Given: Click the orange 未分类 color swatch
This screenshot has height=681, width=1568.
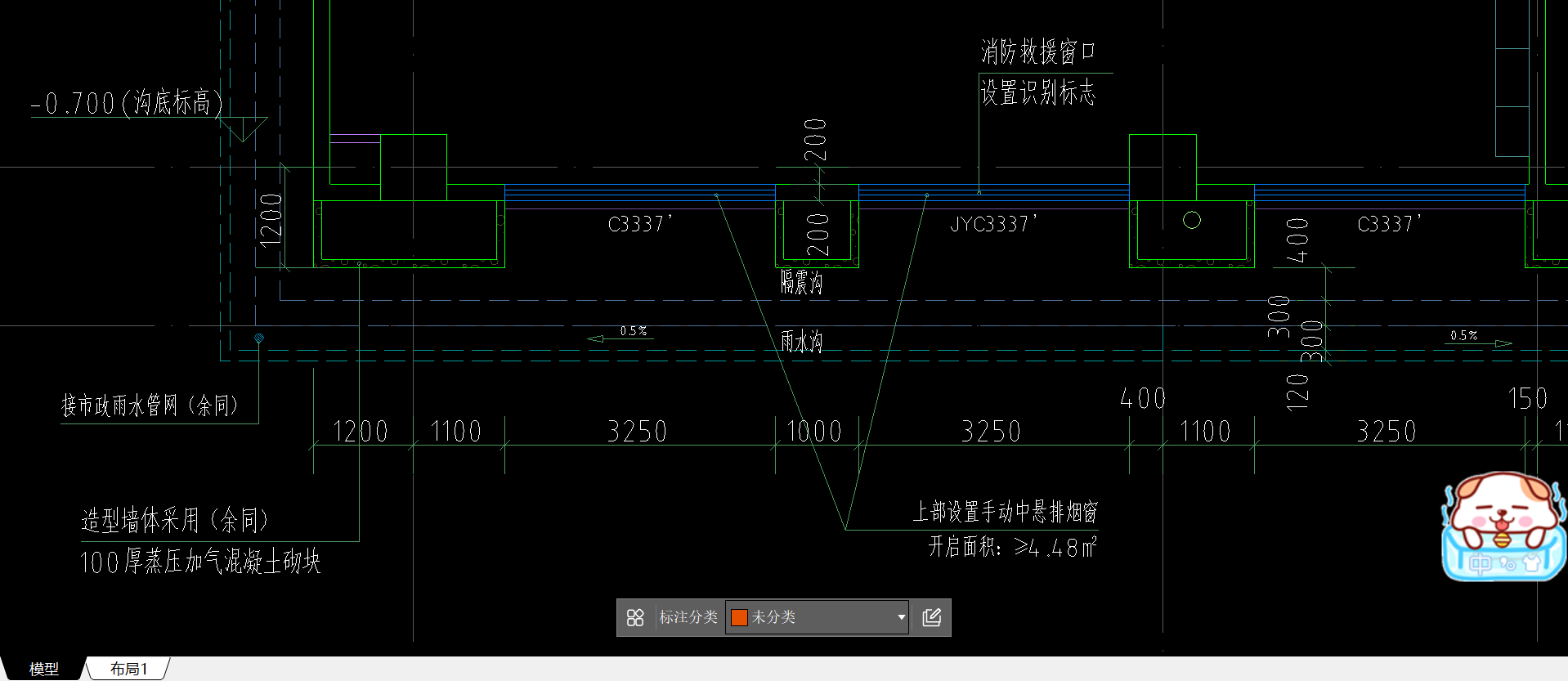Looking at the screenshot, I should pos(739,617).
